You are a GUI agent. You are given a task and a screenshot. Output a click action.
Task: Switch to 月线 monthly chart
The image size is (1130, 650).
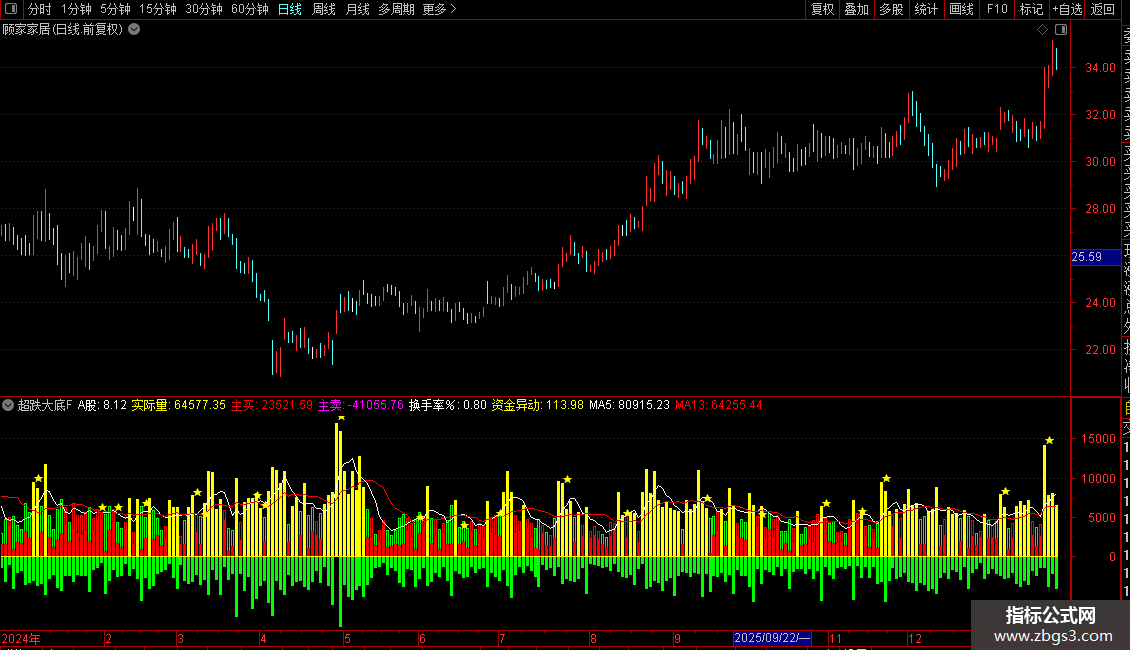point(357,9)
